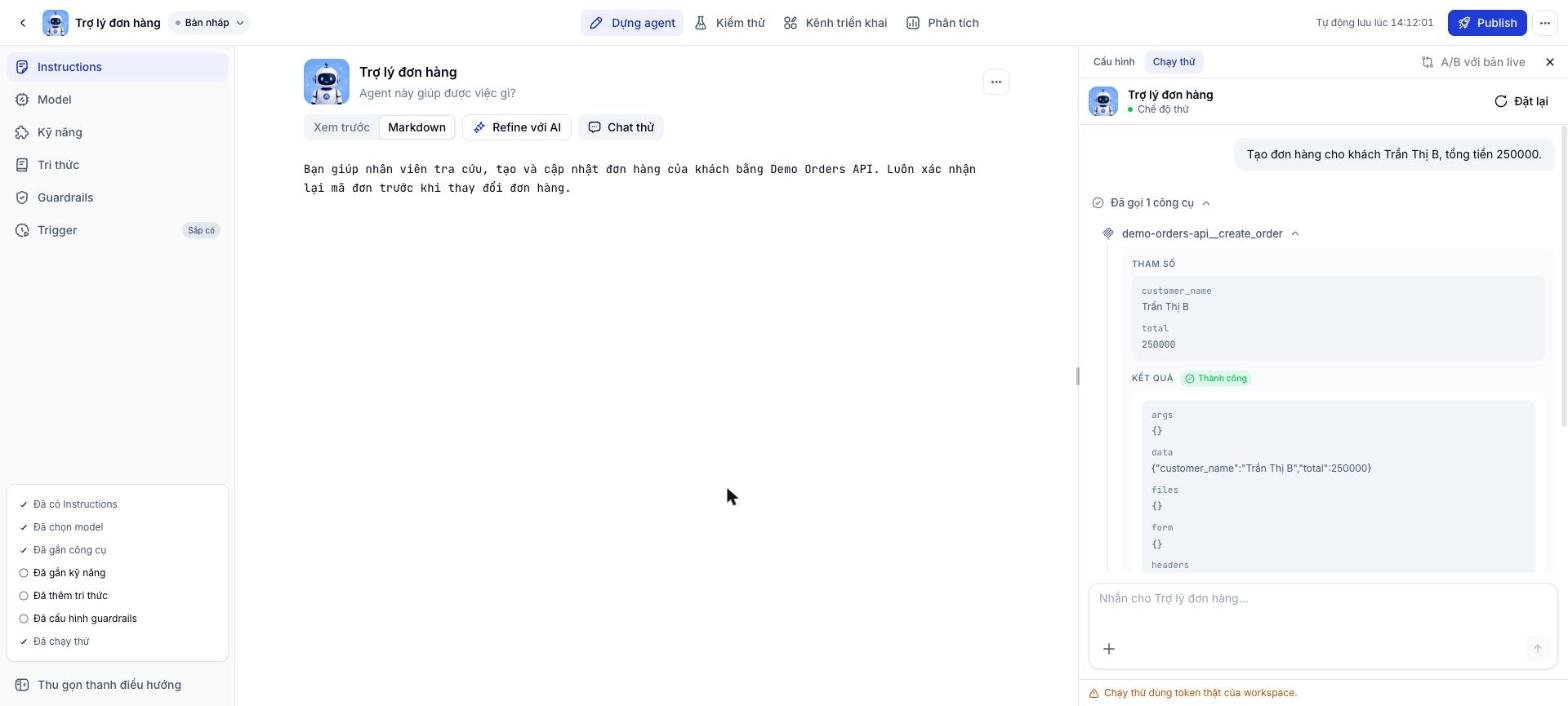
Task: Click the plus attachment icon in chat input
Action: pyautogui.click(x=1109, y=649)
